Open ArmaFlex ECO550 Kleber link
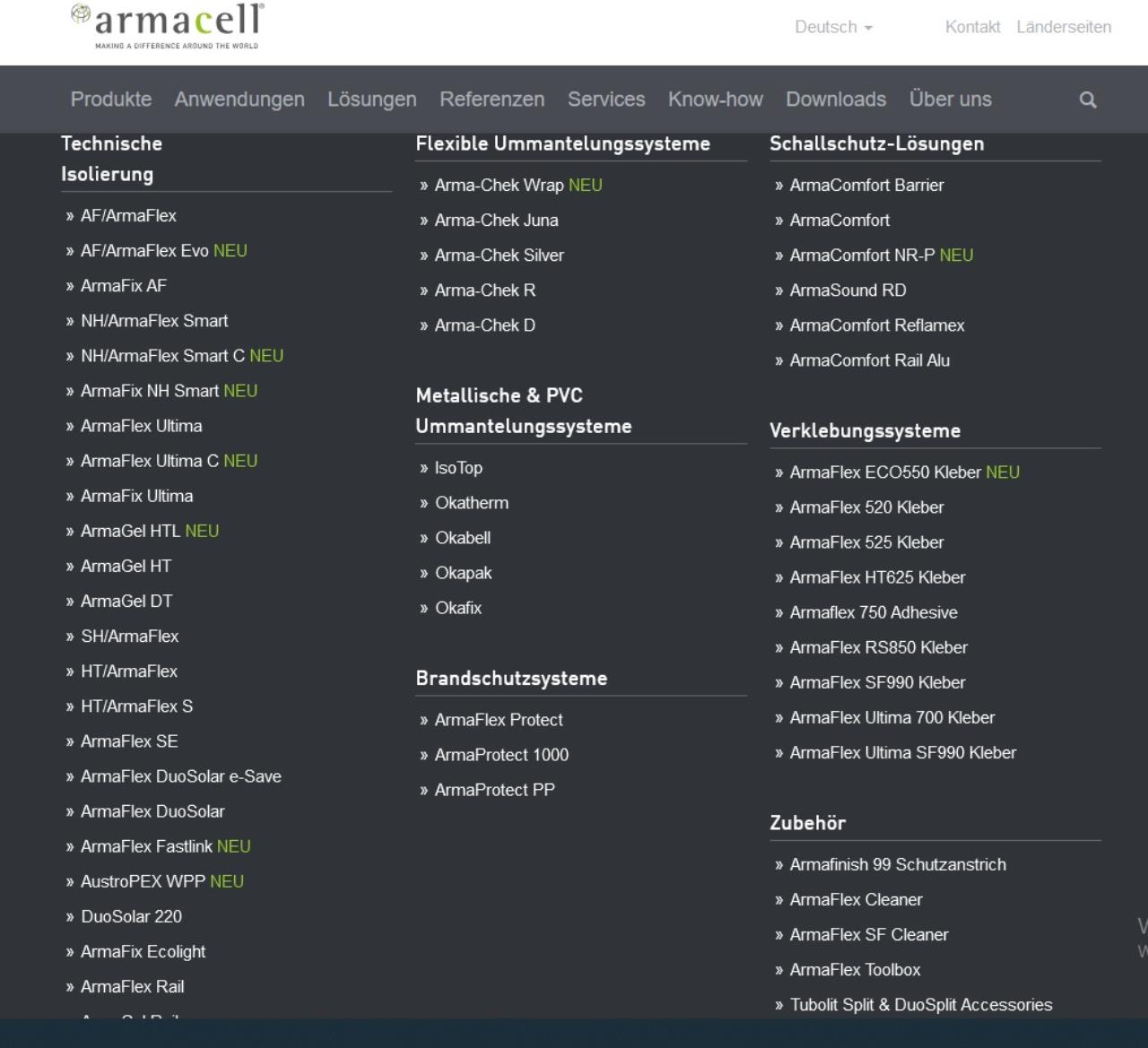Screen dimensions: 1148x1048 point(885,472)
